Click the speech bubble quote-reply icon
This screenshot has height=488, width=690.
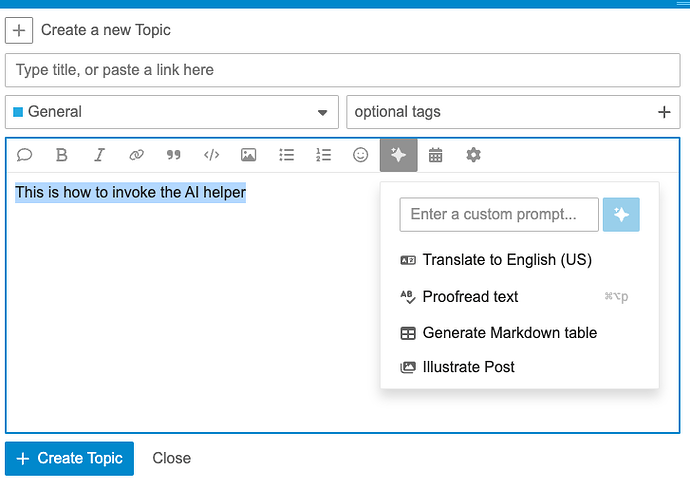coord(24,155)
